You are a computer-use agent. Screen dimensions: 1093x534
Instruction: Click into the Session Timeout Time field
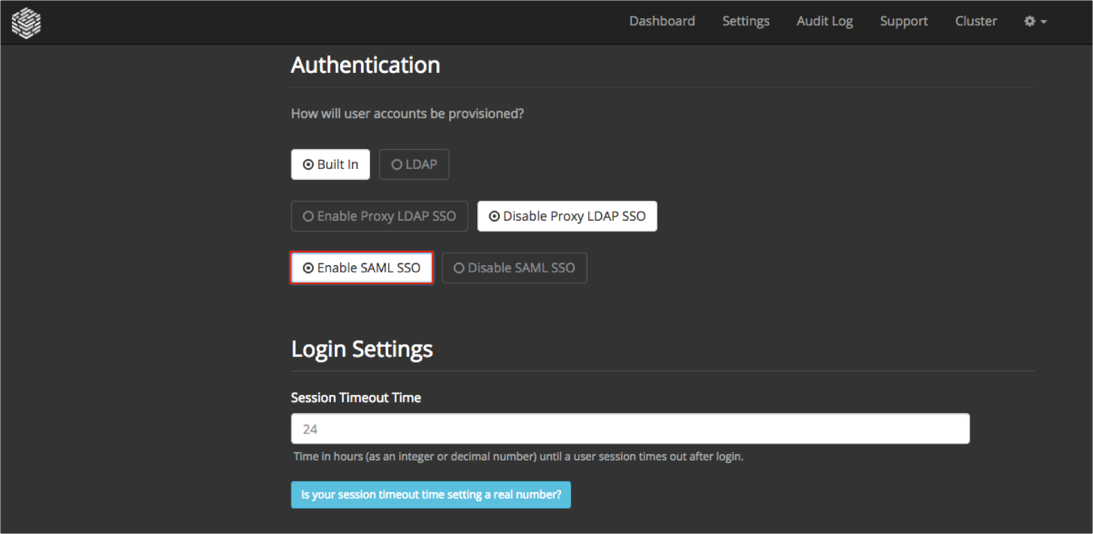tap(630, 429)
